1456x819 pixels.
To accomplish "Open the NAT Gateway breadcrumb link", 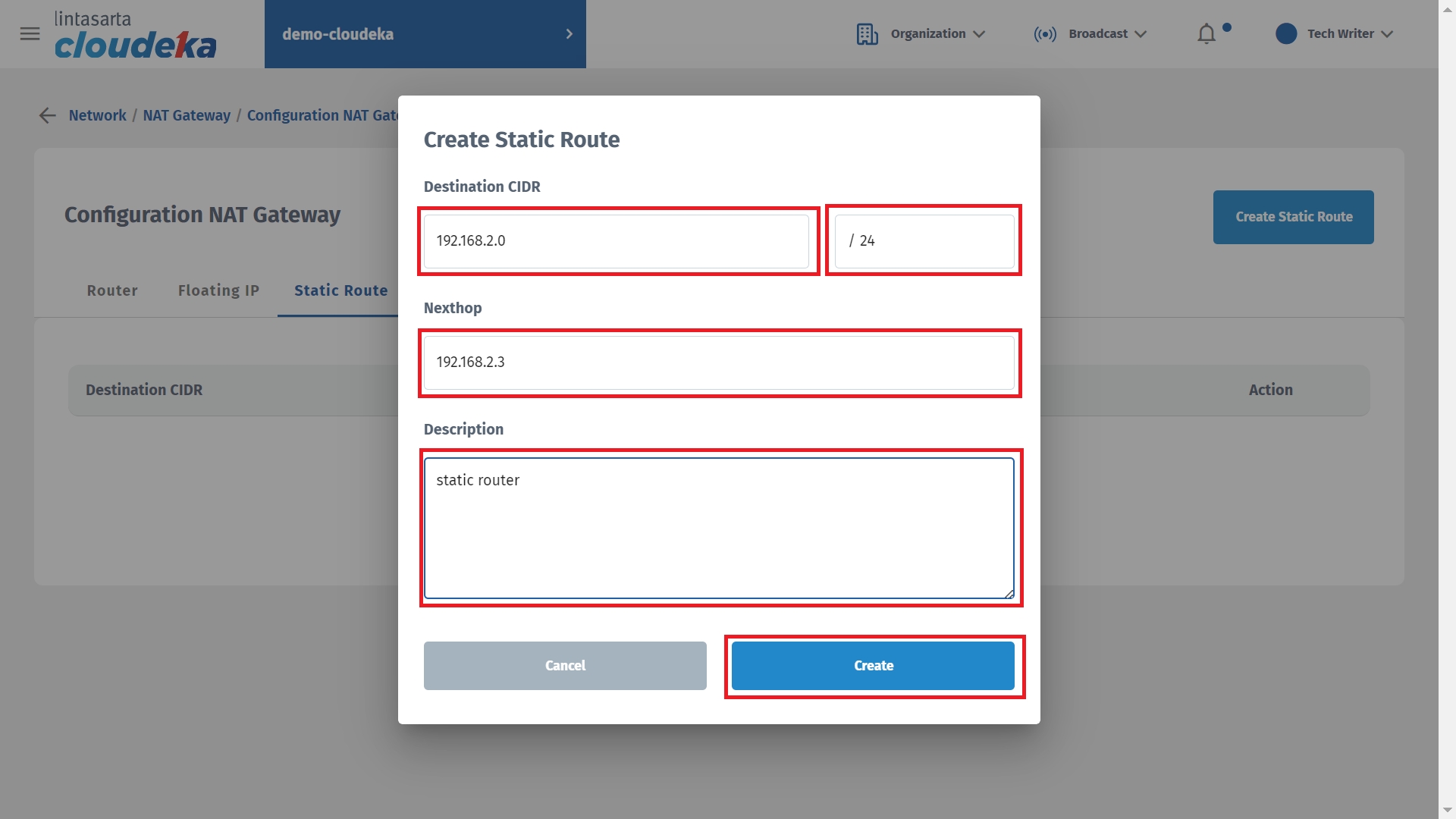I will pos(187,115).
